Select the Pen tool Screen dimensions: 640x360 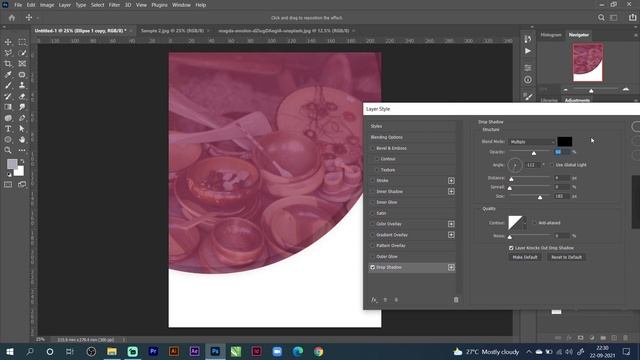(x=22, y=118)
